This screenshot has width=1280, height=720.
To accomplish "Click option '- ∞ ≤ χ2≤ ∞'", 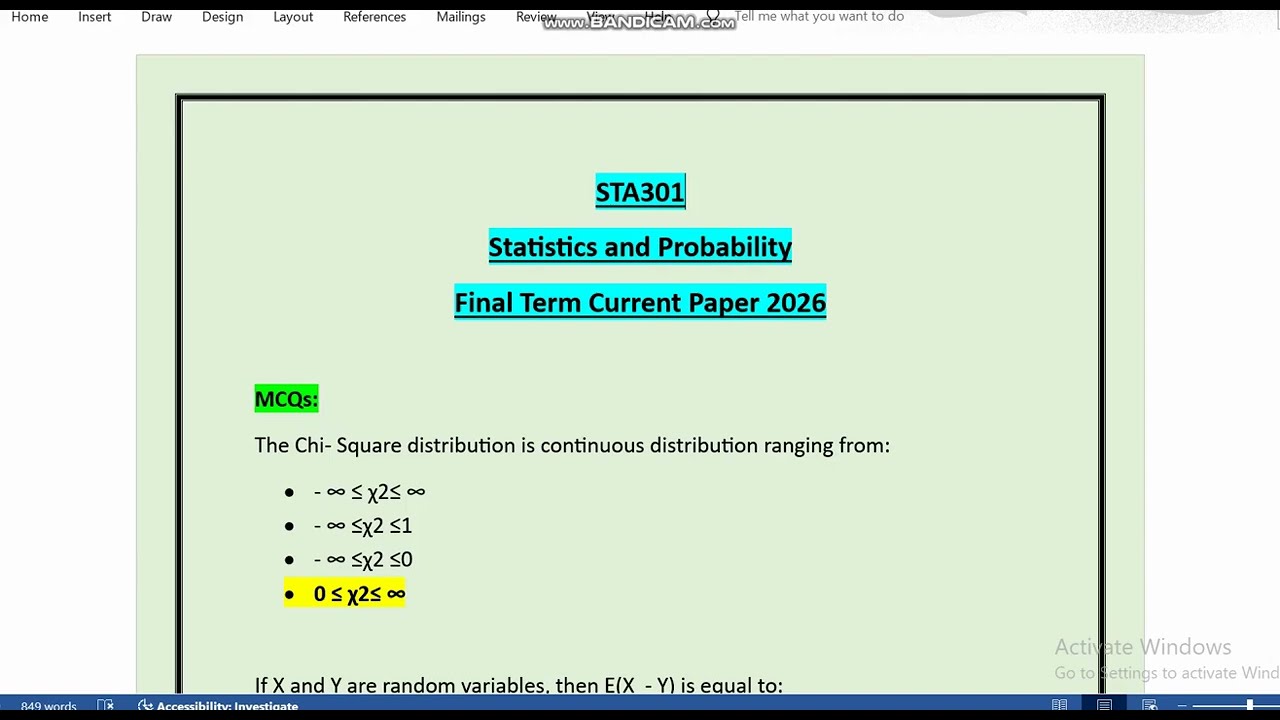I will pos(369,491).
